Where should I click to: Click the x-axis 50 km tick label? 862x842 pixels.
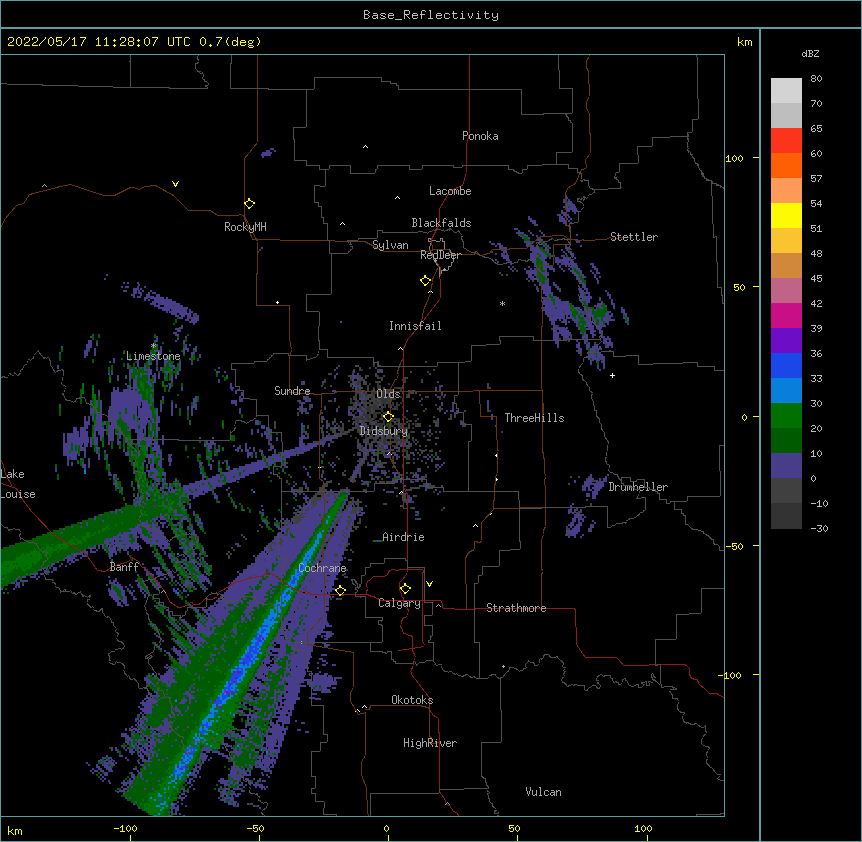click(515, 829)
